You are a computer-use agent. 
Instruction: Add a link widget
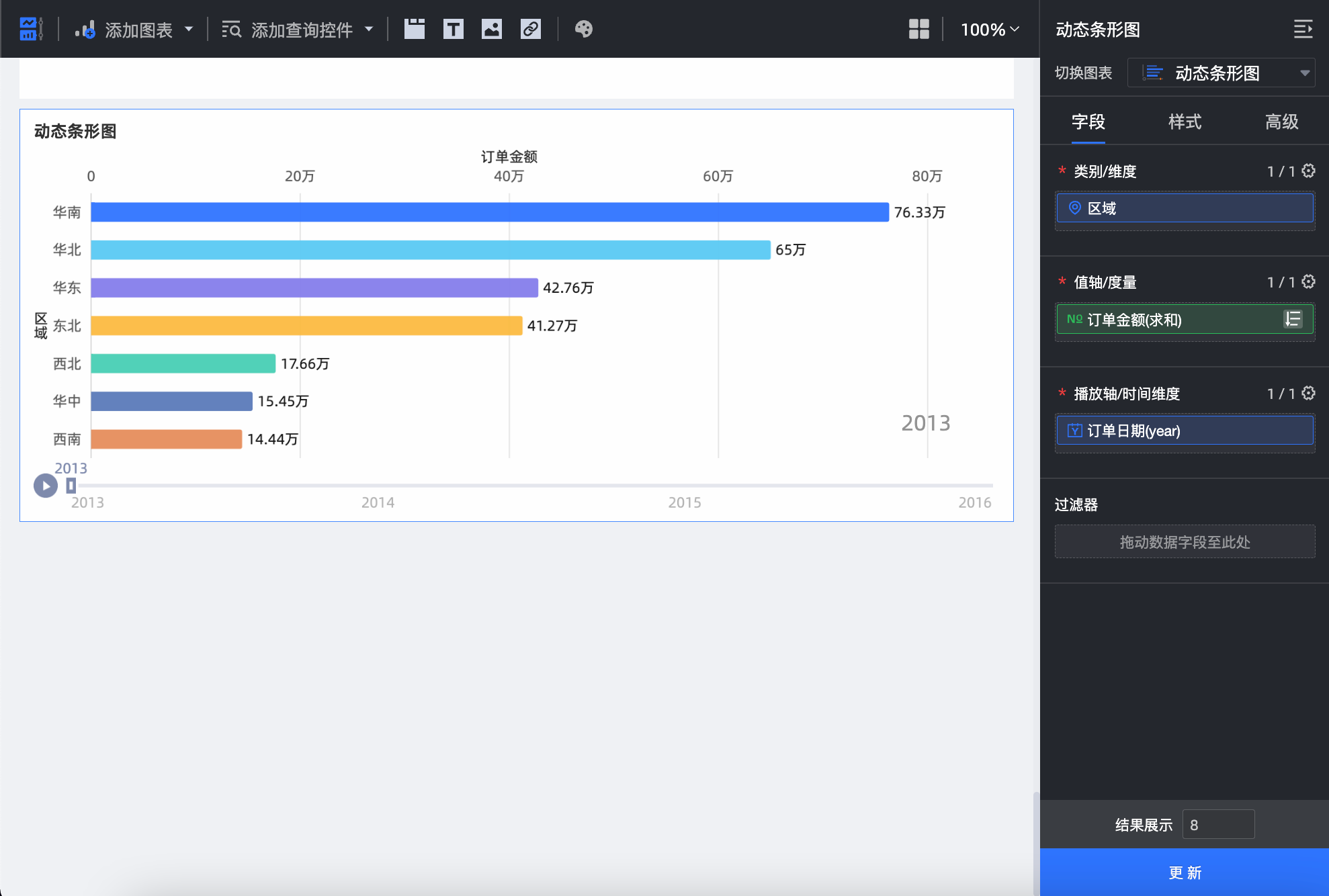tap(531, 29)
